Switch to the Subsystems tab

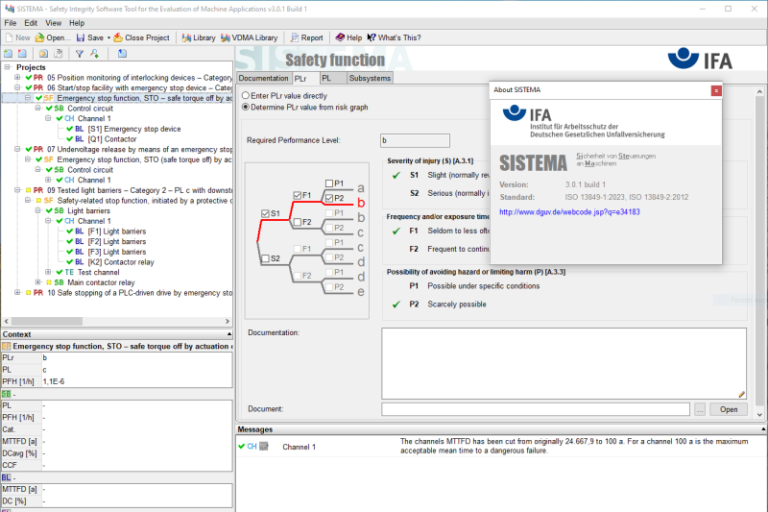coord(370,78)
